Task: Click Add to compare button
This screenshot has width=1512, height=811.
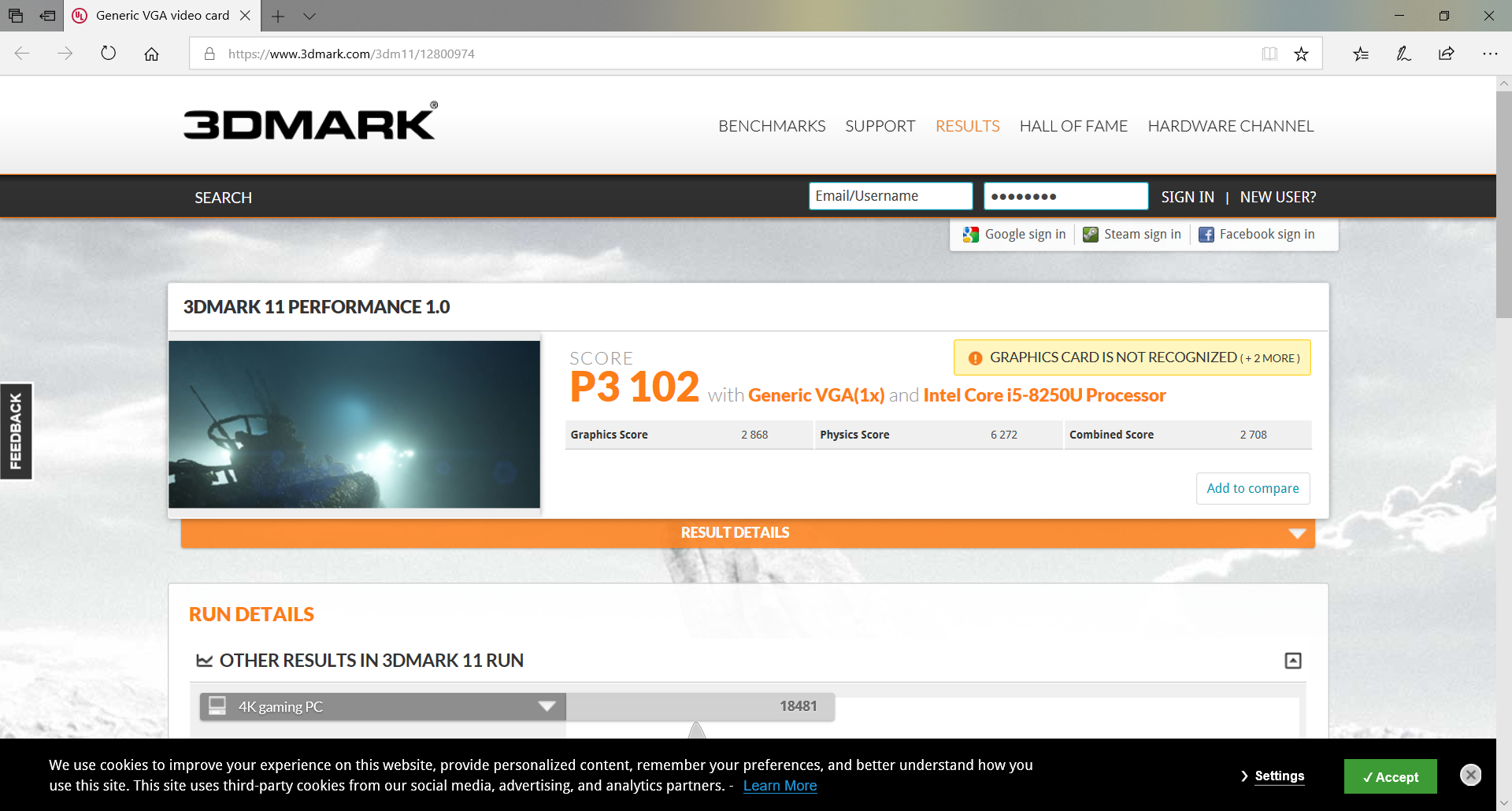Action: (1253, 488)
